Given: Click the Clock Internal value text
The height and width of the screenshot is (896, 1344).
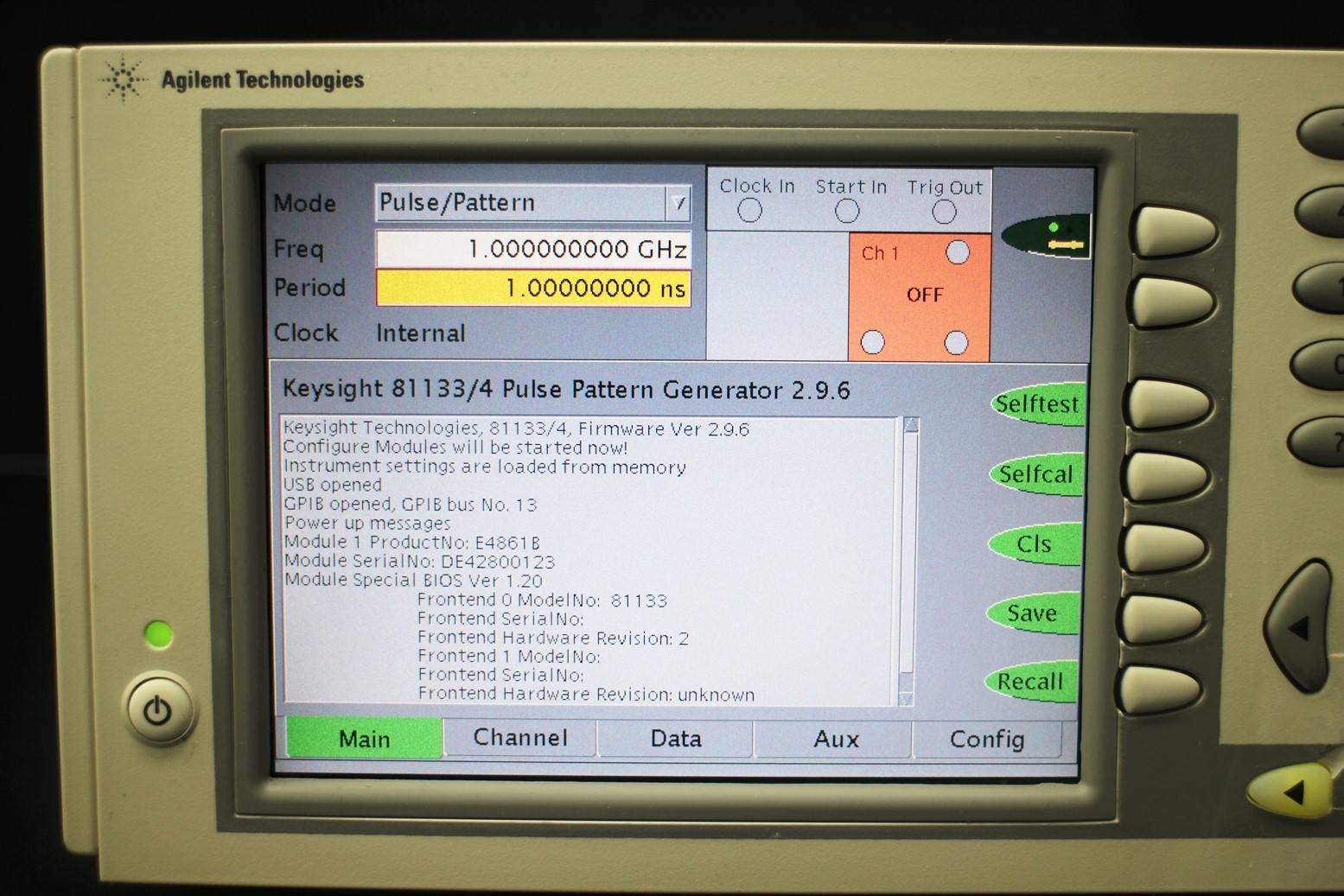Looking at the screenshot, I should (421, 334).
